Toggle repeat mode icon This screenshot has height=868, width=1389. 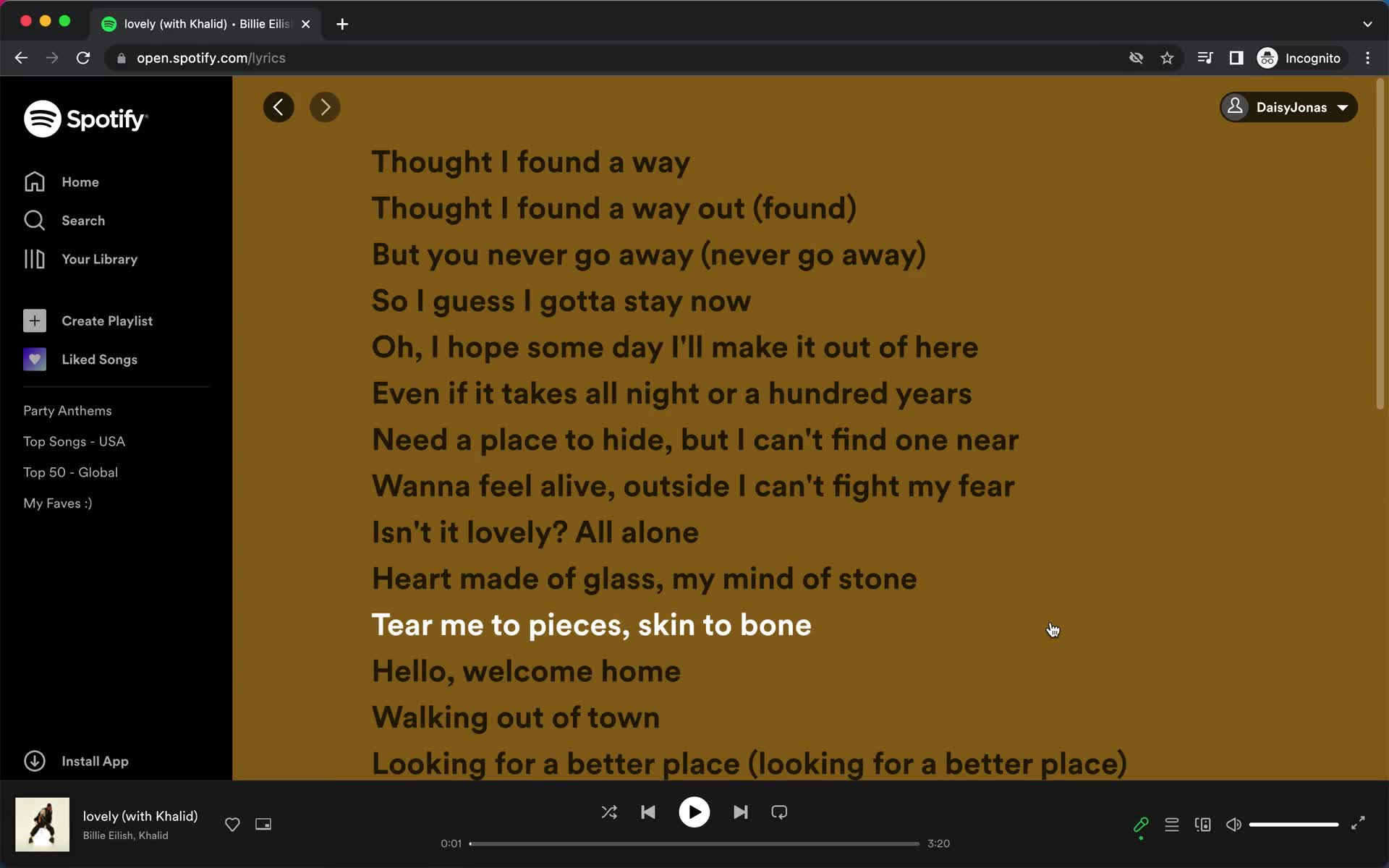779,812
